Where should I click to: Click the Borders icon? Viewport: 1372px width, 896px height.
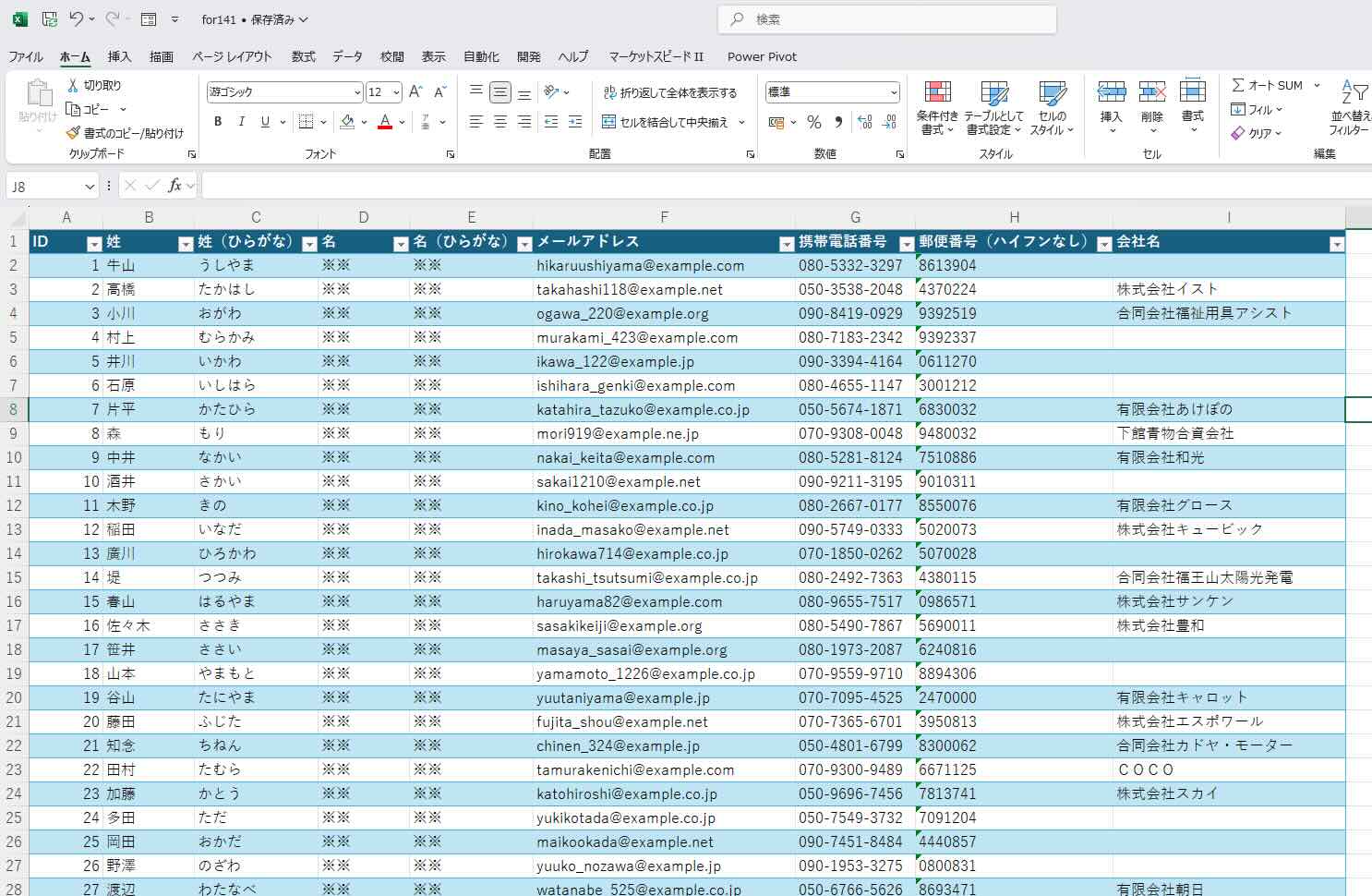(x=307, y=122)
